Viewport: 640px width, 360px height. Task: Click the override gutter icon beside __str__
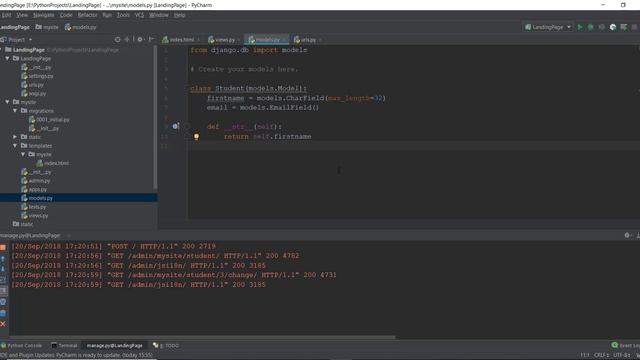tap(175, 127)
